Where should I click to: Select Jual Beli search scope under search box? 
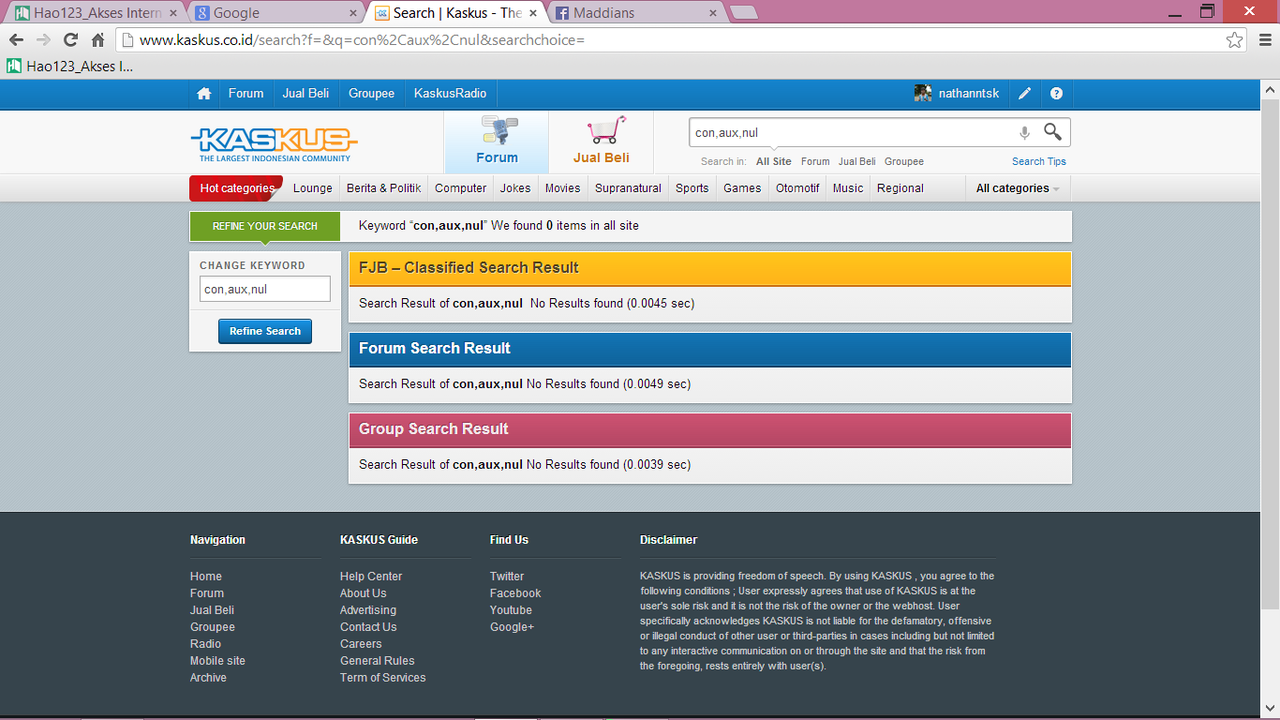(x=857, y=161)
